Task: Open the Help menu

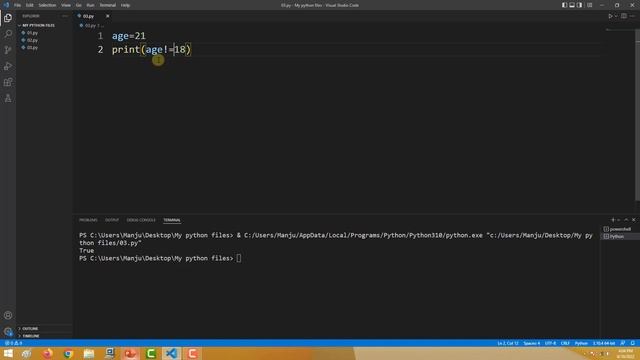Action: tap(125, 5)
